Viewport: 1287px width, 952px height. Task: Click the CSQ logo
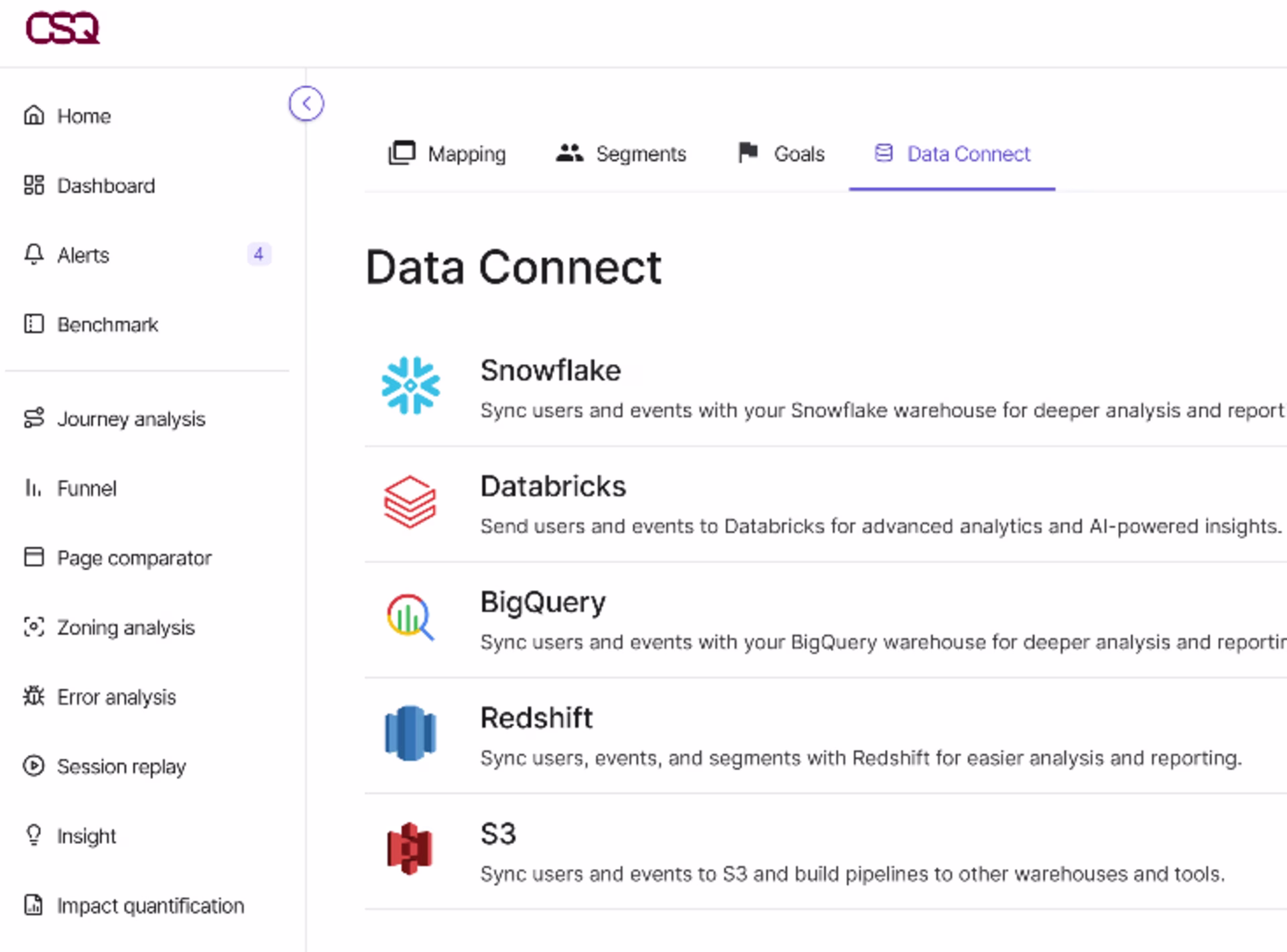[x=62, y=28]
